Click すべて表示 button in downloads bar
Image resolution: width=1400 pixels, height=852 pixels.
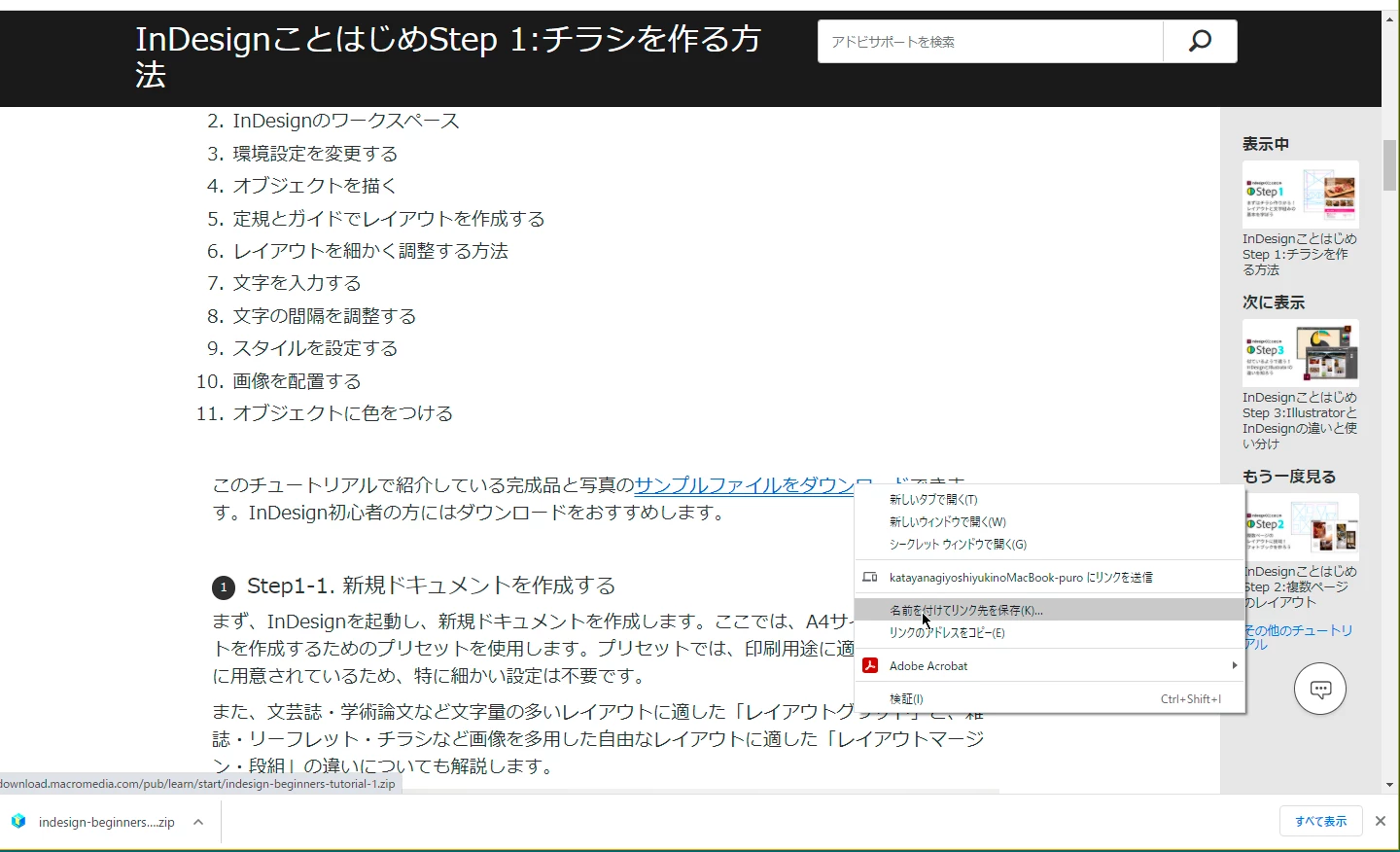pos(1320,822)
